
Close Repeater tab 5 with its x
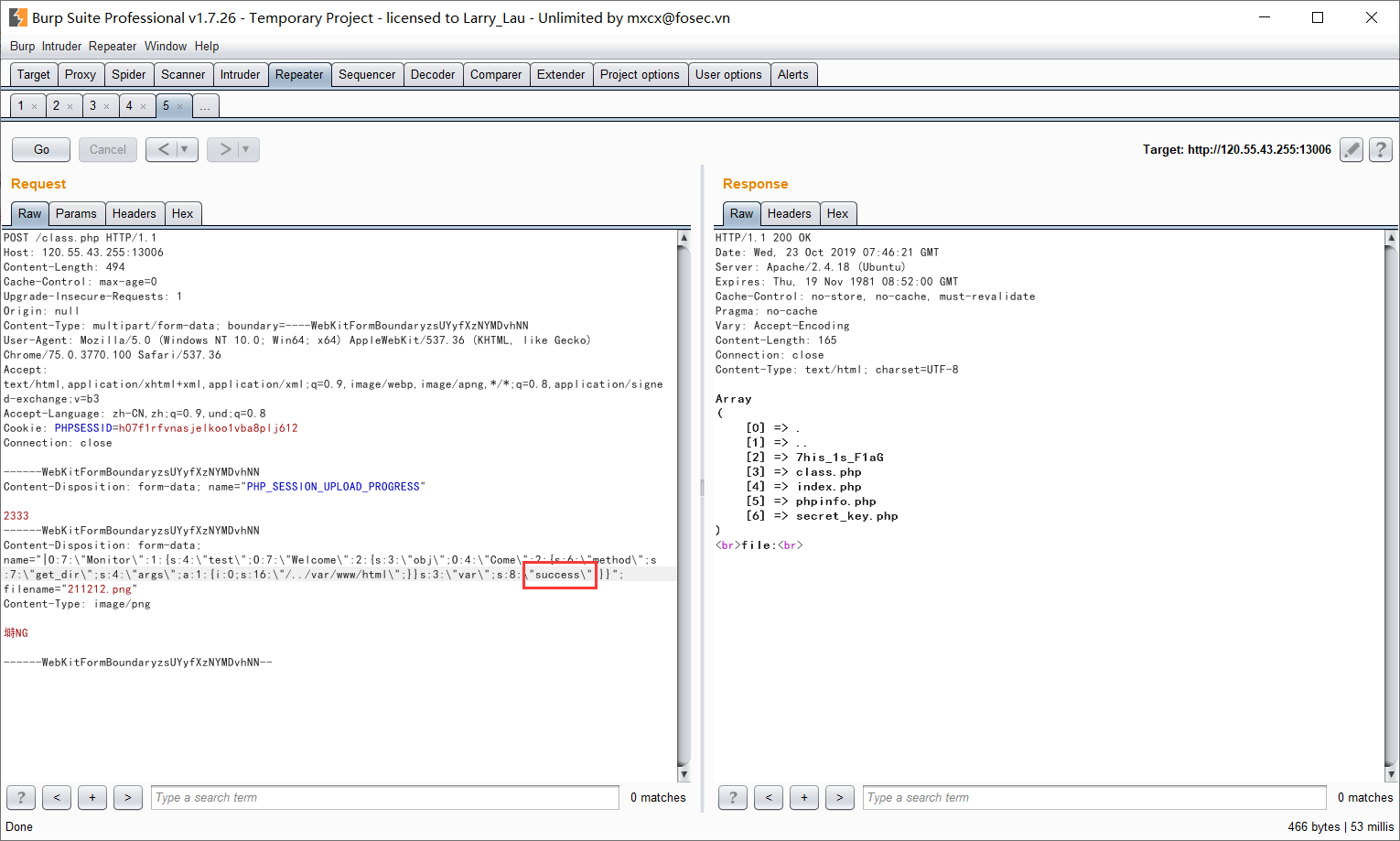click(x=180, y=106)
